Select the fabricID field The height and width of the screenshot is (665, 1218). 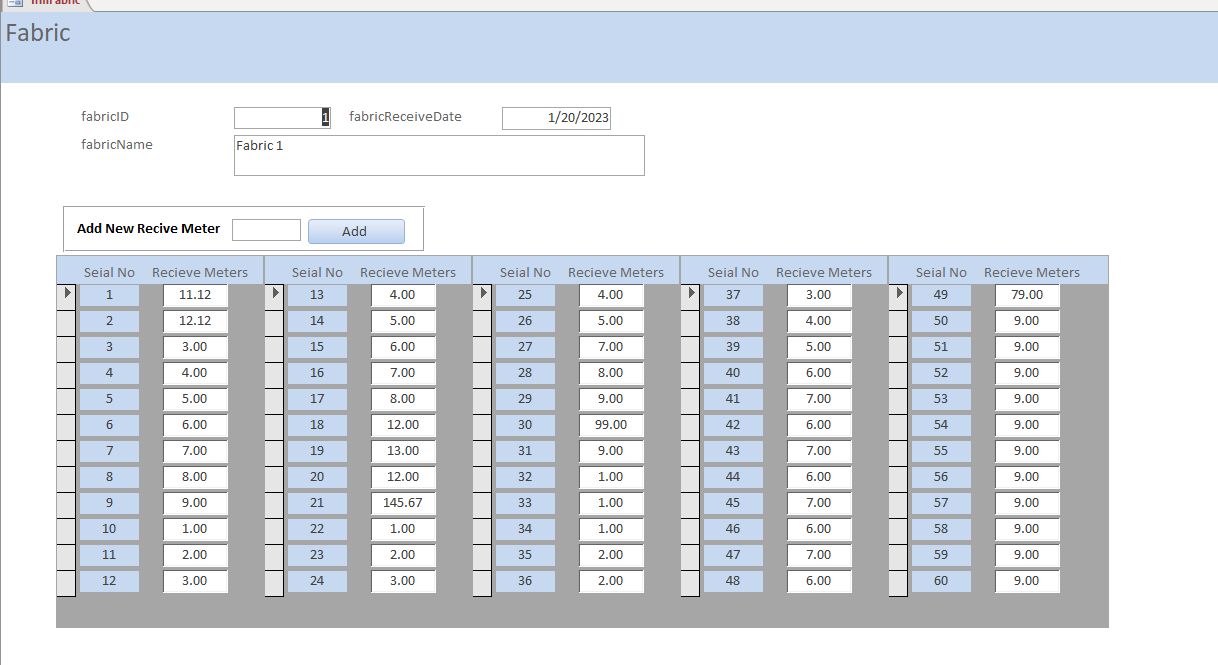(x=282, y=118)
